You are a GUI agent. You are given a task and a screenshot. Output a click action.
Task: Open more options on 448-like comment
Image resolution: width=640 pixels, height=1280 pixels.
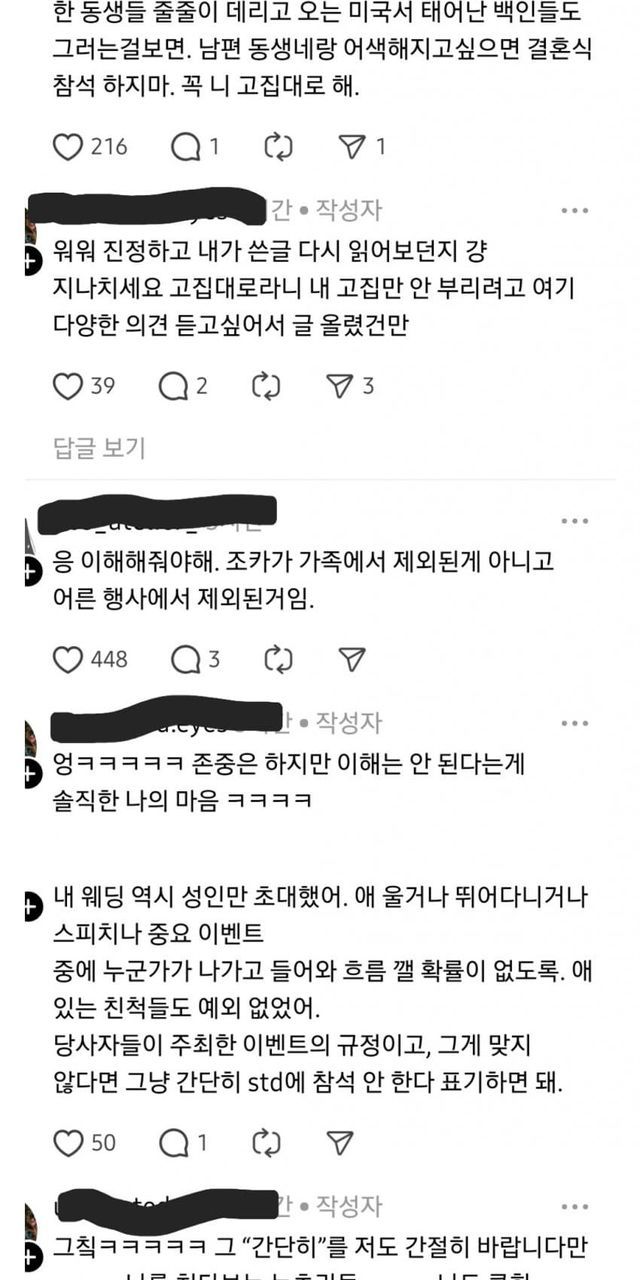pyautogui.click(x=575, y=521)
